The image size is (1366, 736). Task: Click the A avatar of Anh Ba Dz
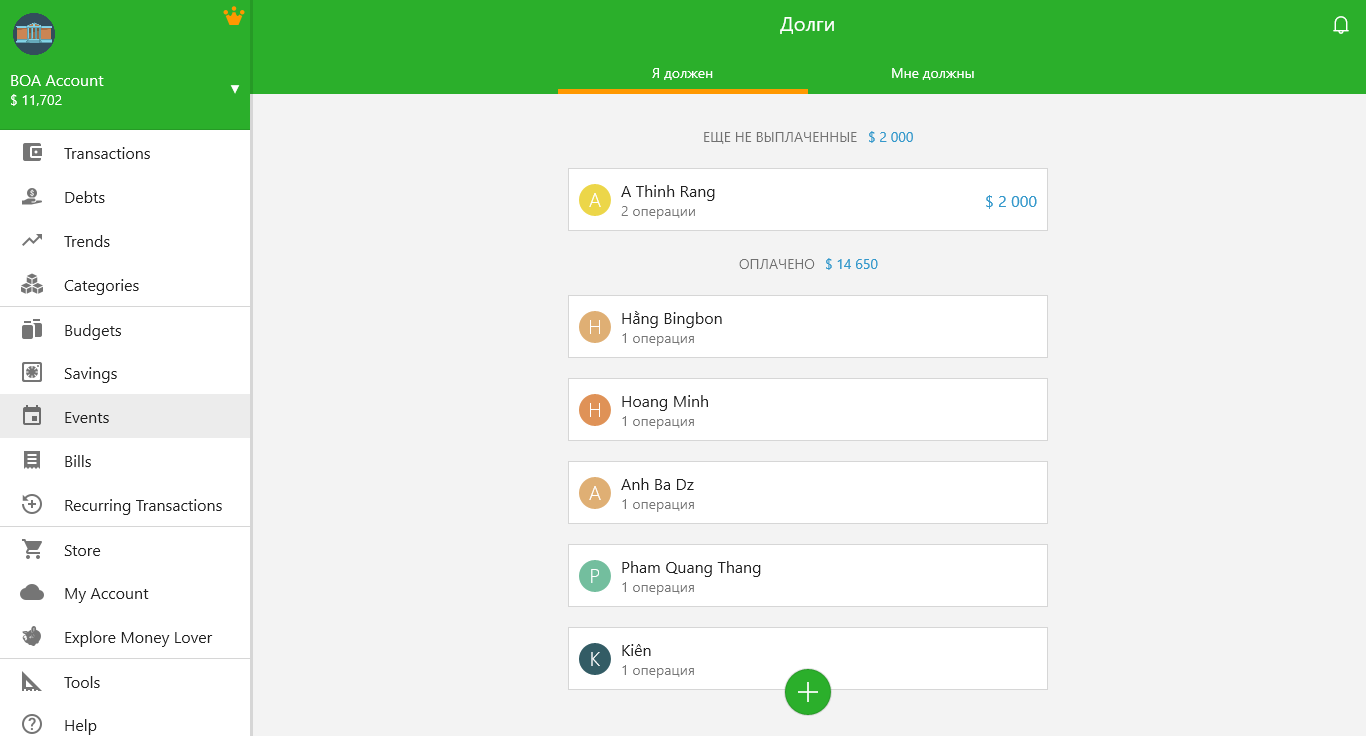click(595, 493)
